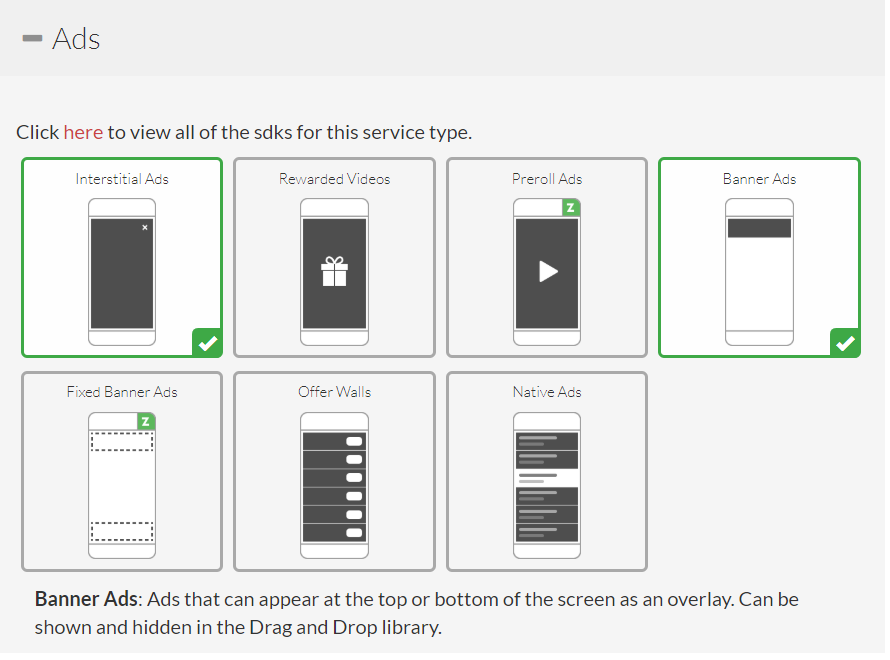Toggle selection of Rewarded Videos
Viewport: 890px width, 660px height.
334,257
